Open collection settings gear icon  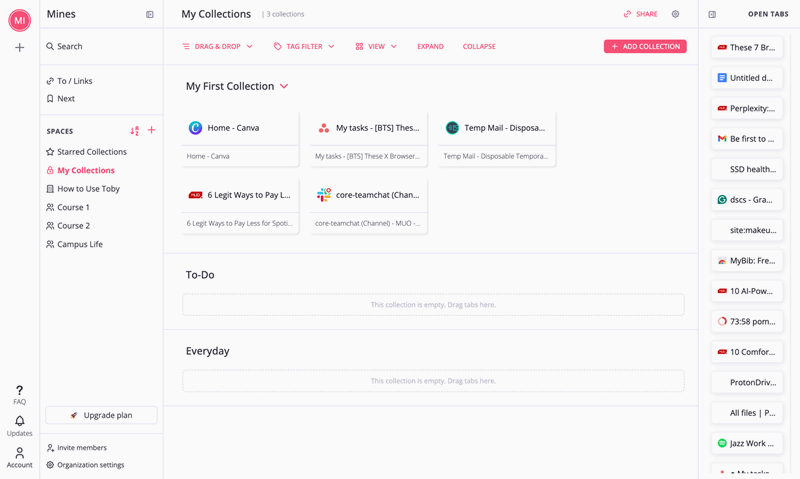[x=676, y=14]
